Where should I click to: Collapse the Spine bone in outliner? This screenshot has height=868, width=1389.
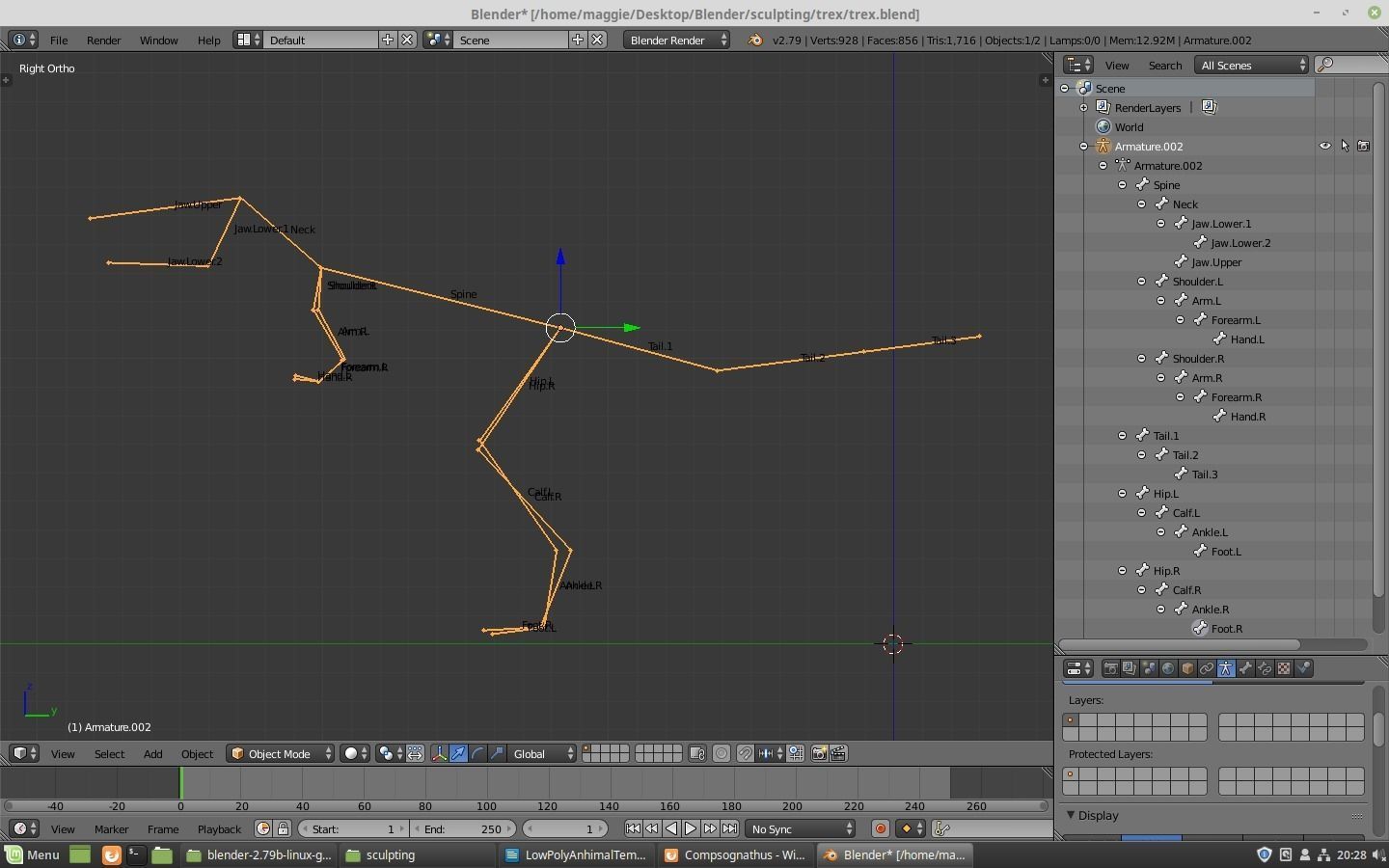coord(1123,184)
